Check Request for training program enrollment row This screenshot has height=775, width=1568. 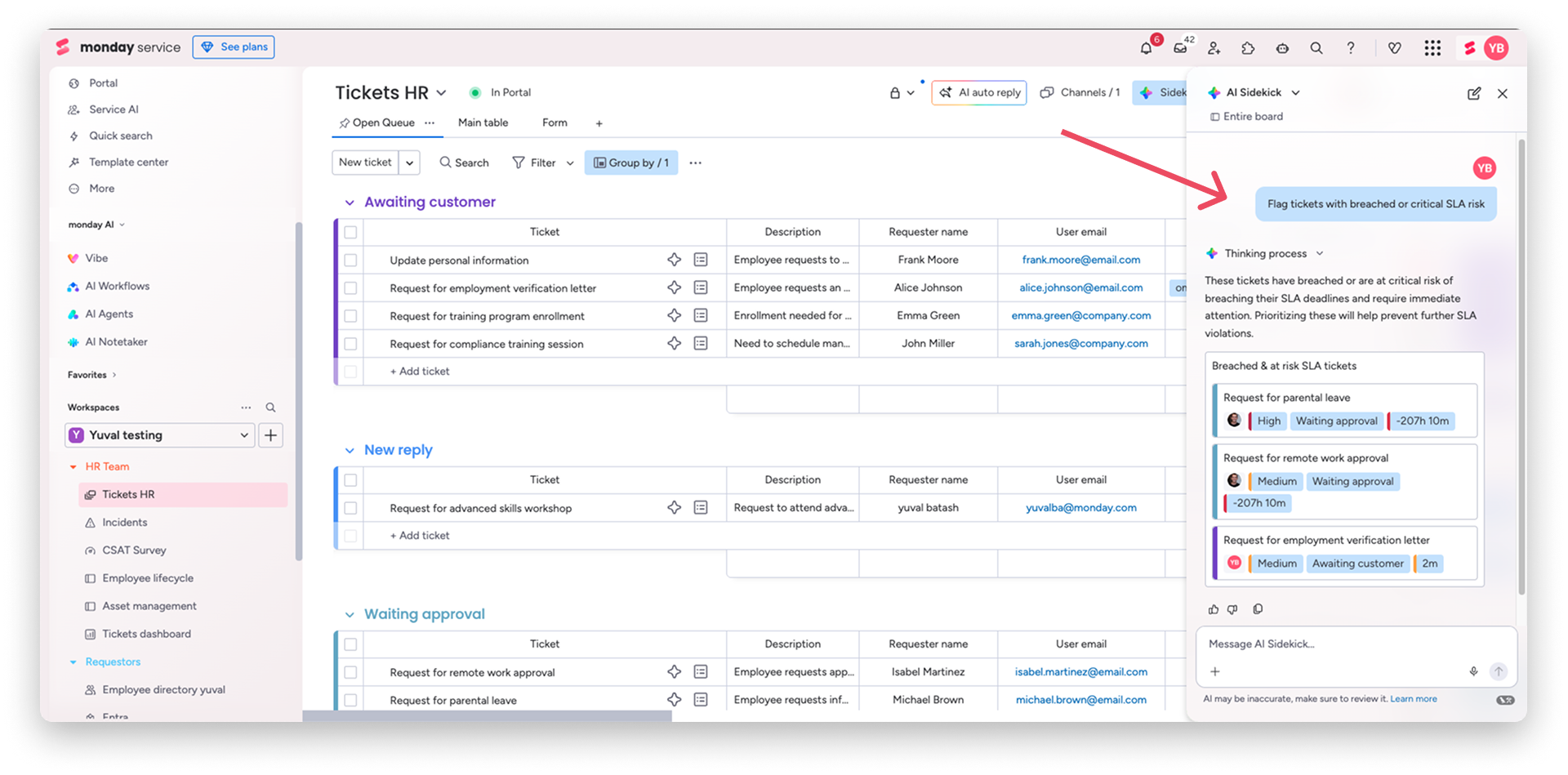tap(350, 315)
